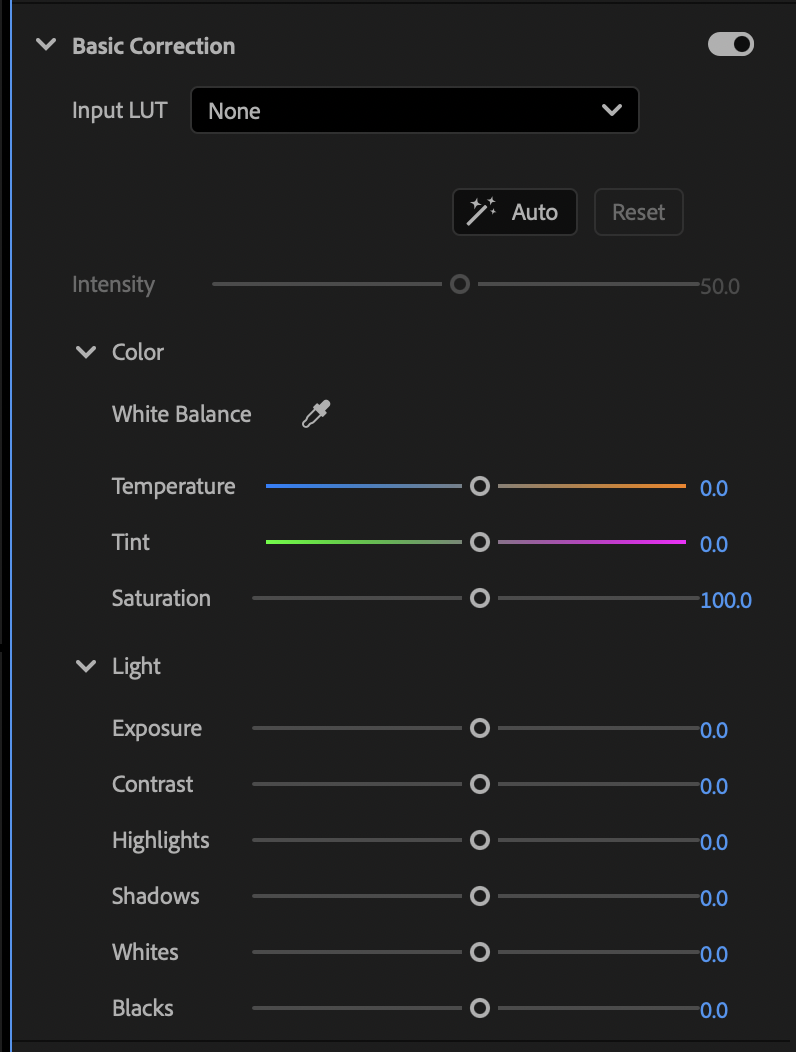Click the Temperature value field

pos(713,488)
